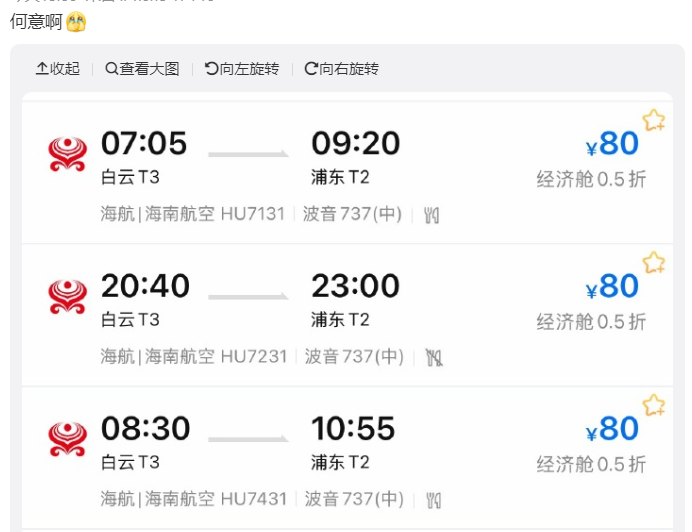Click the 10:55 arrival time at 浦东 T2

click(x=353, y=429)
